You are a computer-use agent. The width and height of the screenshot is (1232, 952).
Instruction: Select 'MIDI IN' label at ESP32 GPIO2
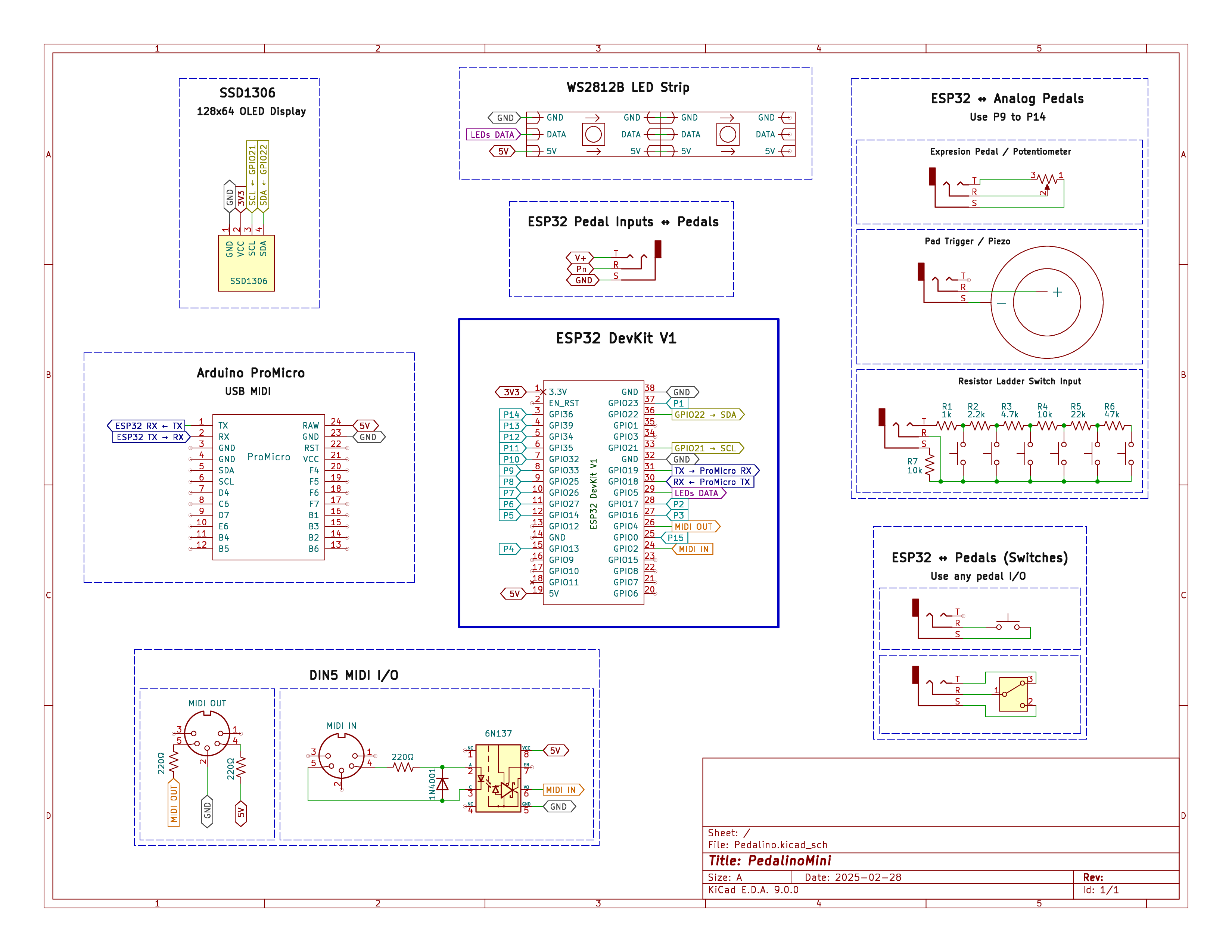tap(693, 549)
